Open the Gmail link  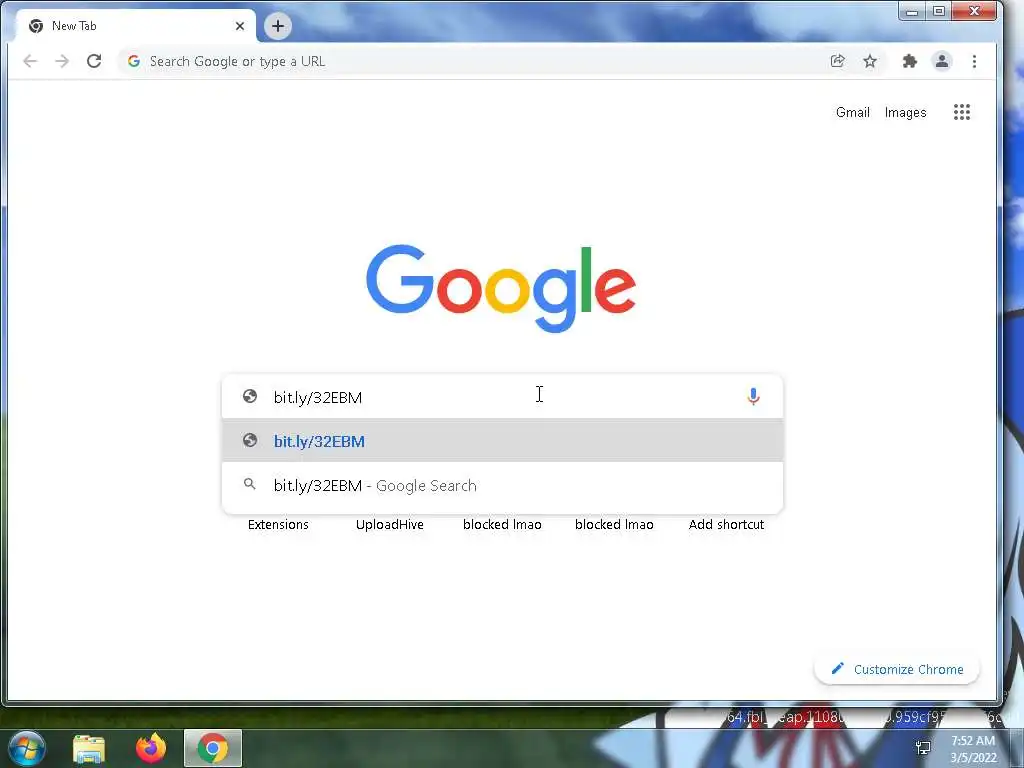pyautogui.click(x=852, y=112)
